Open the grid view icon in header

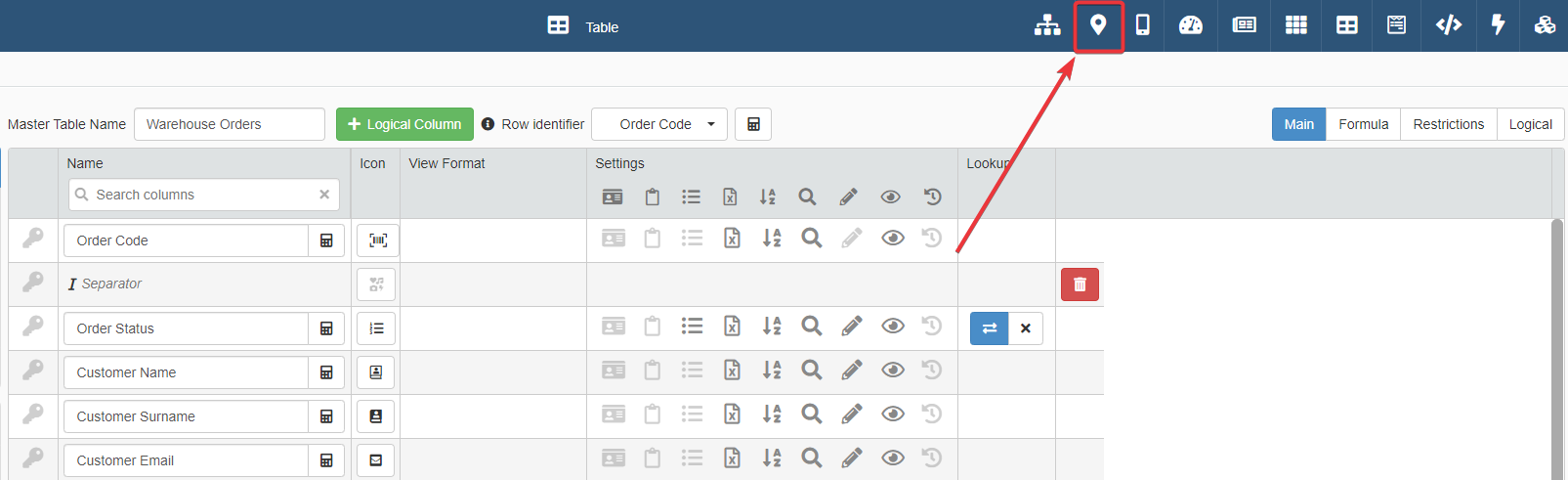[1295, 25]
